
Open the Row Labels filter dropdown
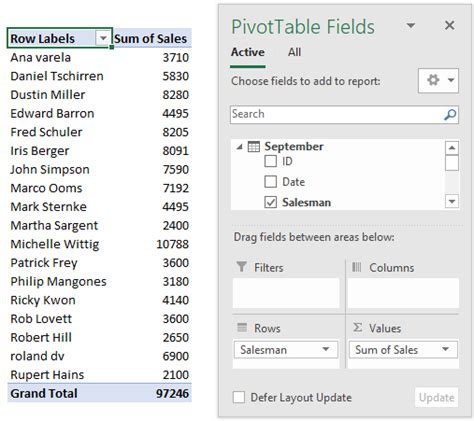pyautogui.click(x=103, y=38)
